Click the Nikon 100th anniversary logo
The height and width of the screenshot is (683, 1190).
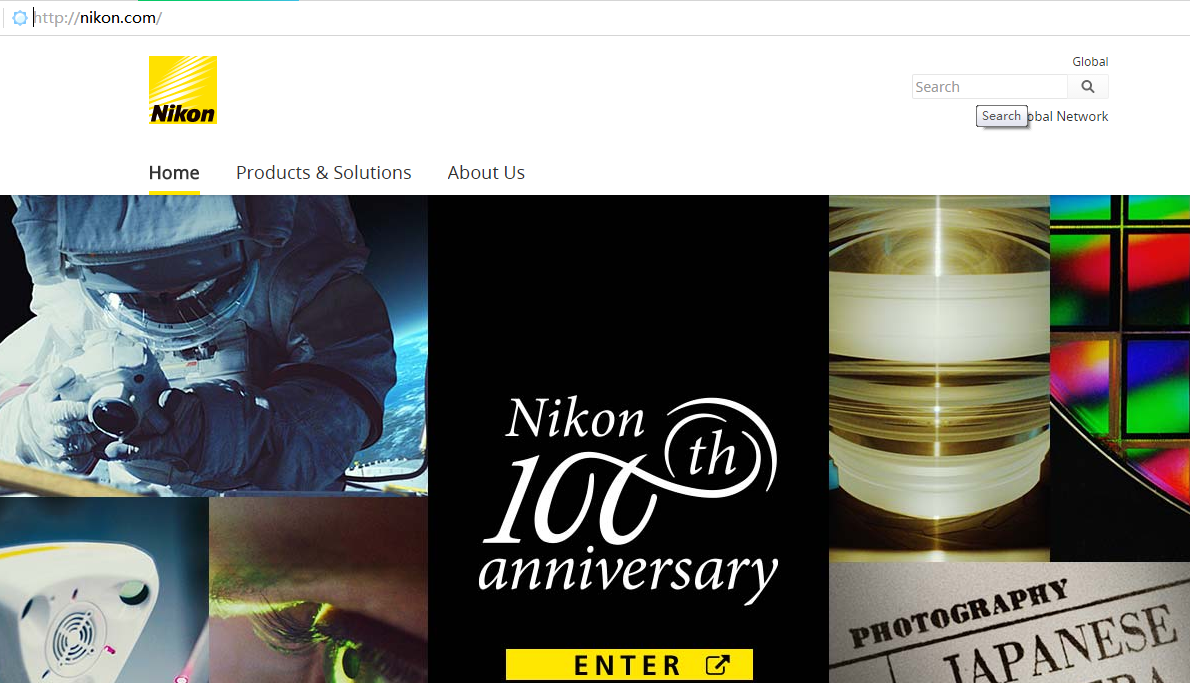pyautogui.click(x=628, y=499)
